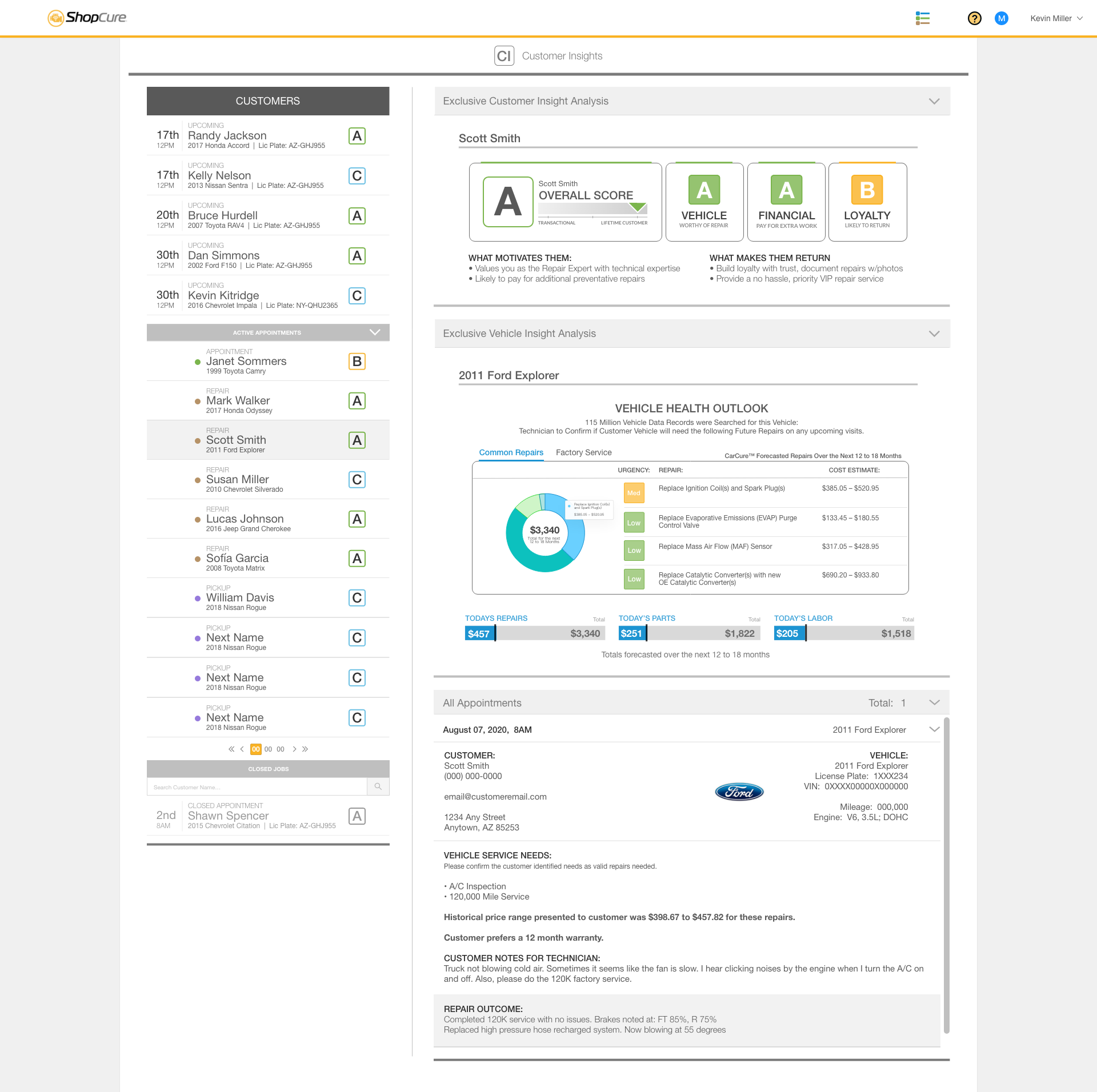Switch to the Factory Service tab
1097x1092 pixels.
(x=583, y=452)
